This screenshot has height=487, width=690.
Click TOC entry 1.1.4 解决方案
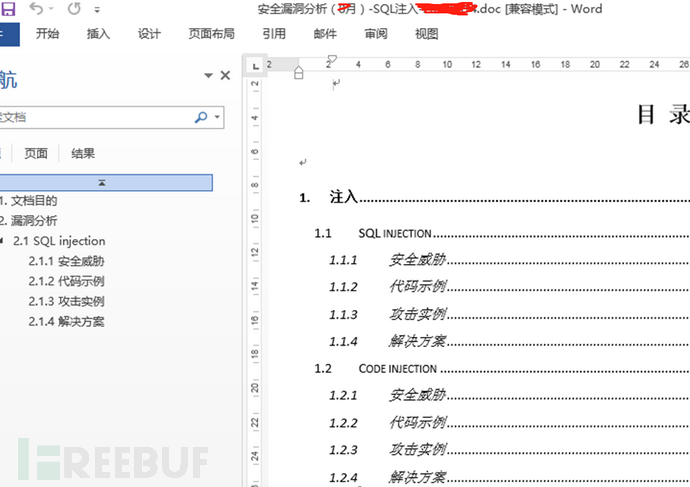coord(510,341)
